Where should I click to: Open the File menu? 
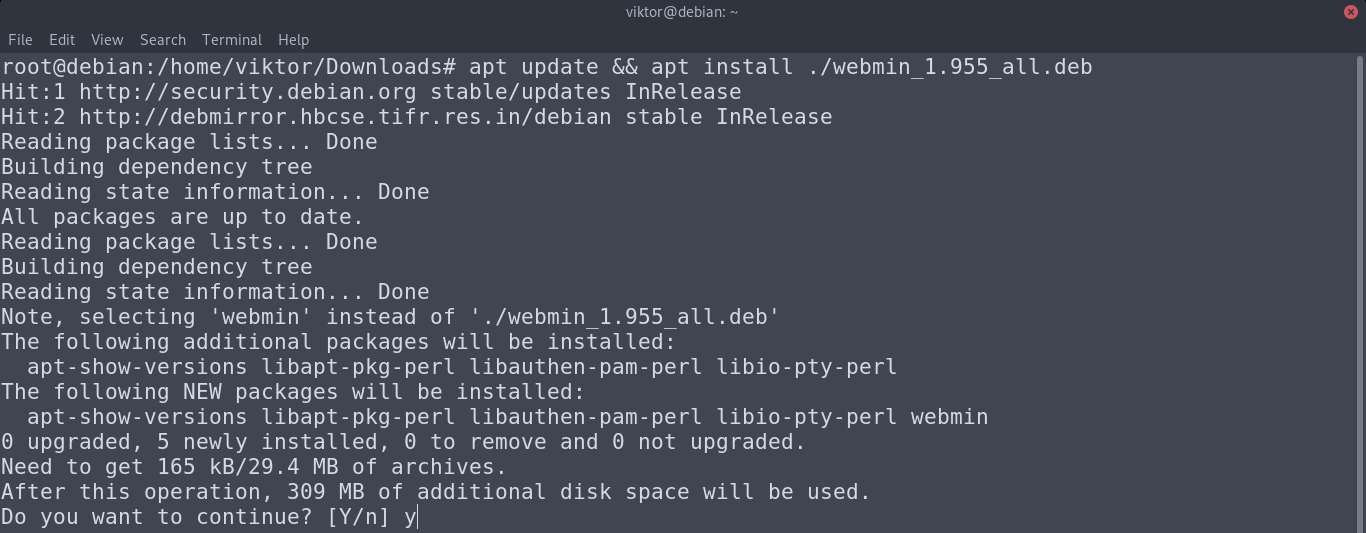point(20,40)
